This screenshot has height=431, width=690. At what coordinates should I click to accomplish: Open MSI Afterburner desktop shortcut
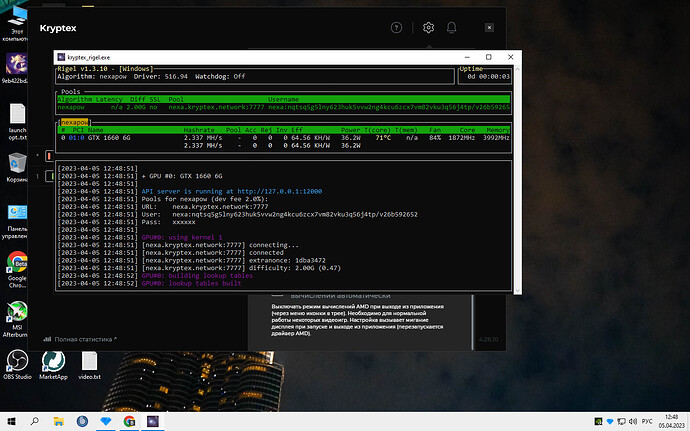pyautogui.click(x=17, y=319)
